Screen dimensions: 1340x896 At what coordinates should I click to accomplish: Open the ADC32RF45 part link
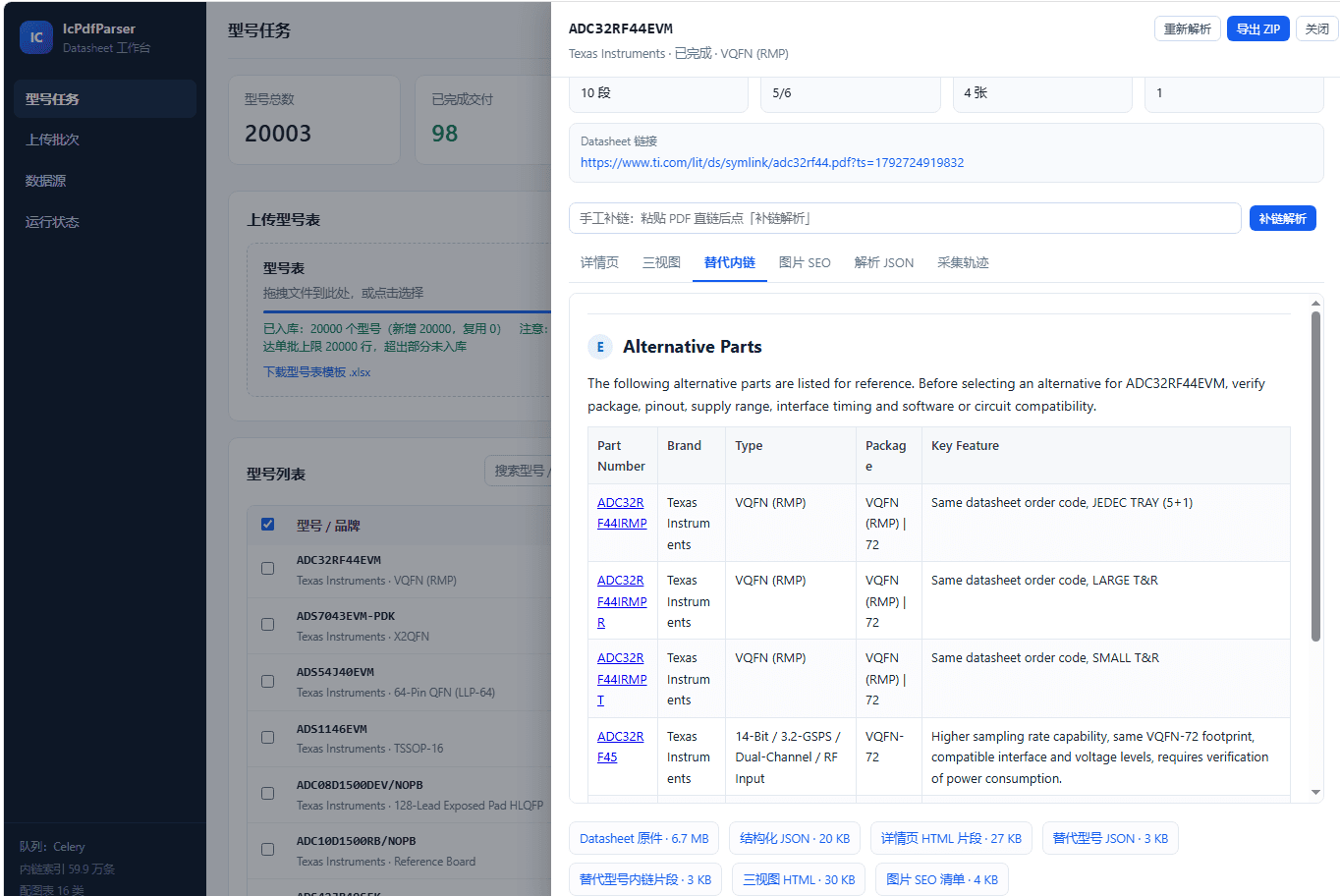pos(621,747)
